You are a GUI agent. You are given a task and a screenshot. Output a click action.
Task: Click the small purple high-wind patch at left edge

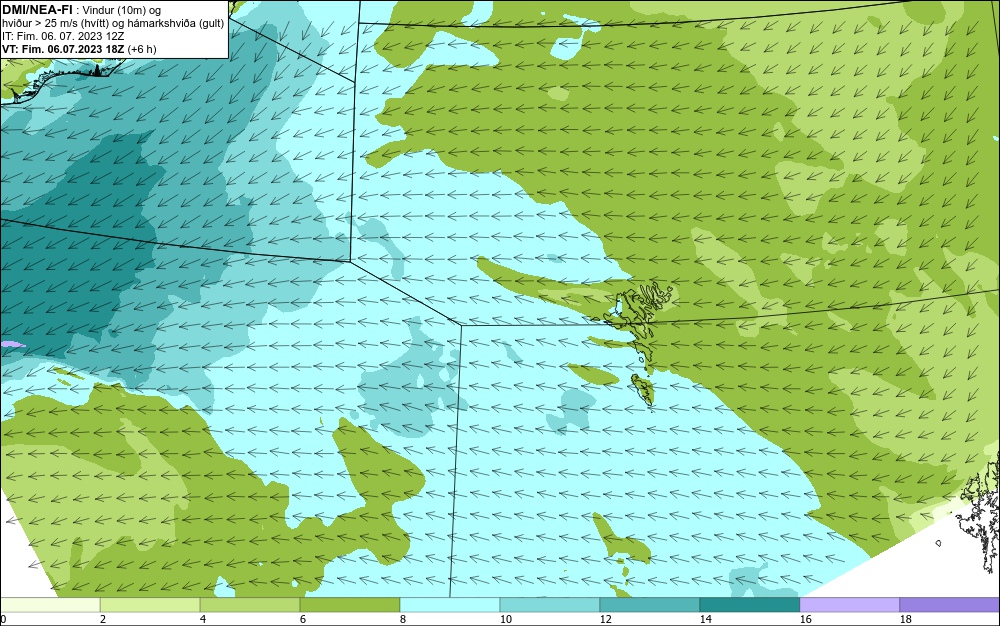click(x=12, y=344)
